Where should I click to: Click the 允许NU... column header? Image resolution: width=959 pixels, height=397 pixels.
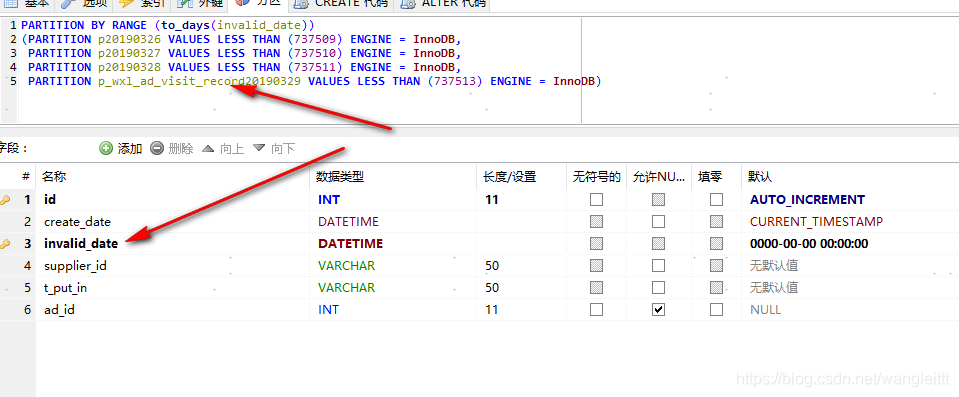tap(659, 177)
